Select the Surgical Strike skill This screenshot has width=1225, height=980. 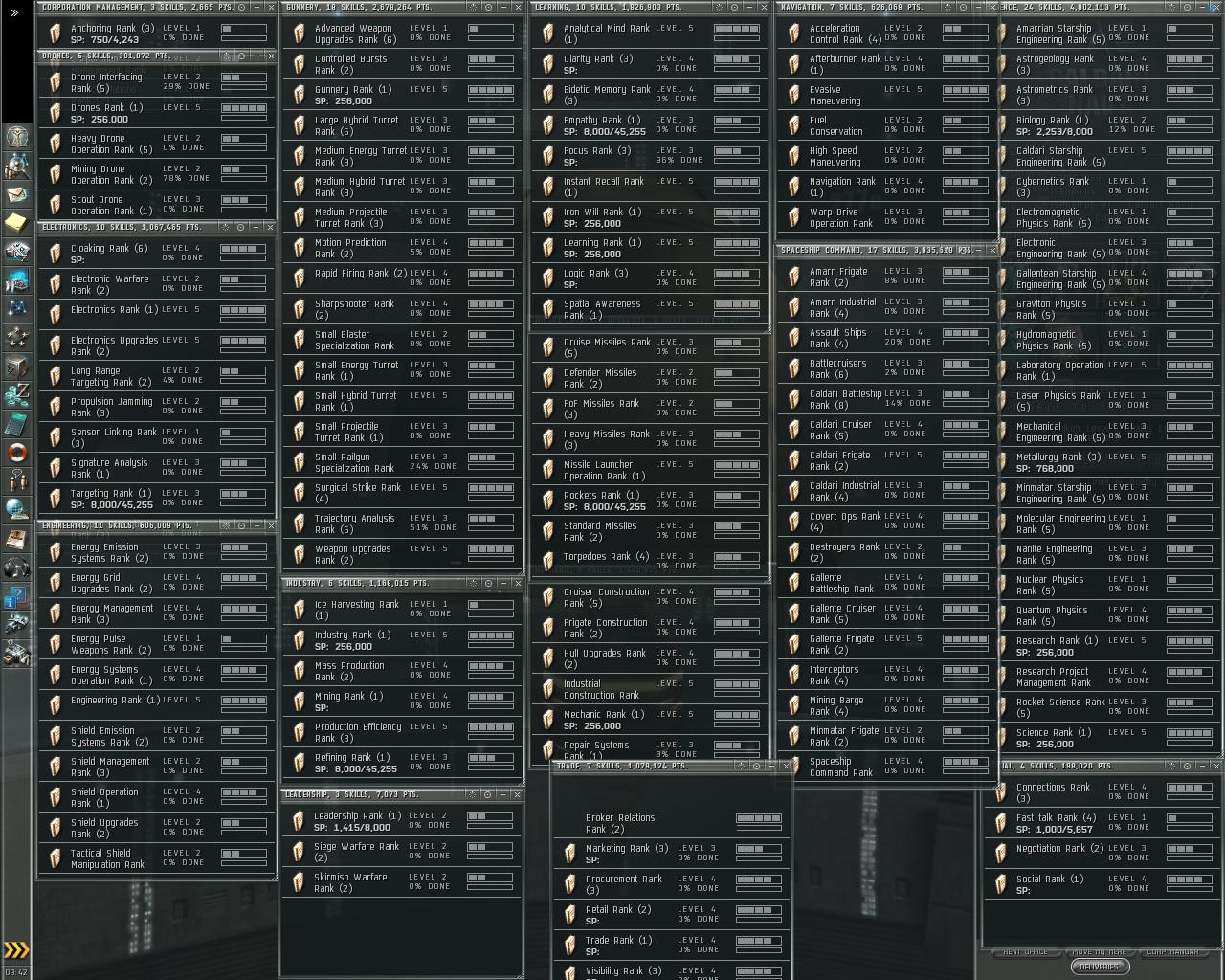click(x=403, y=493)
